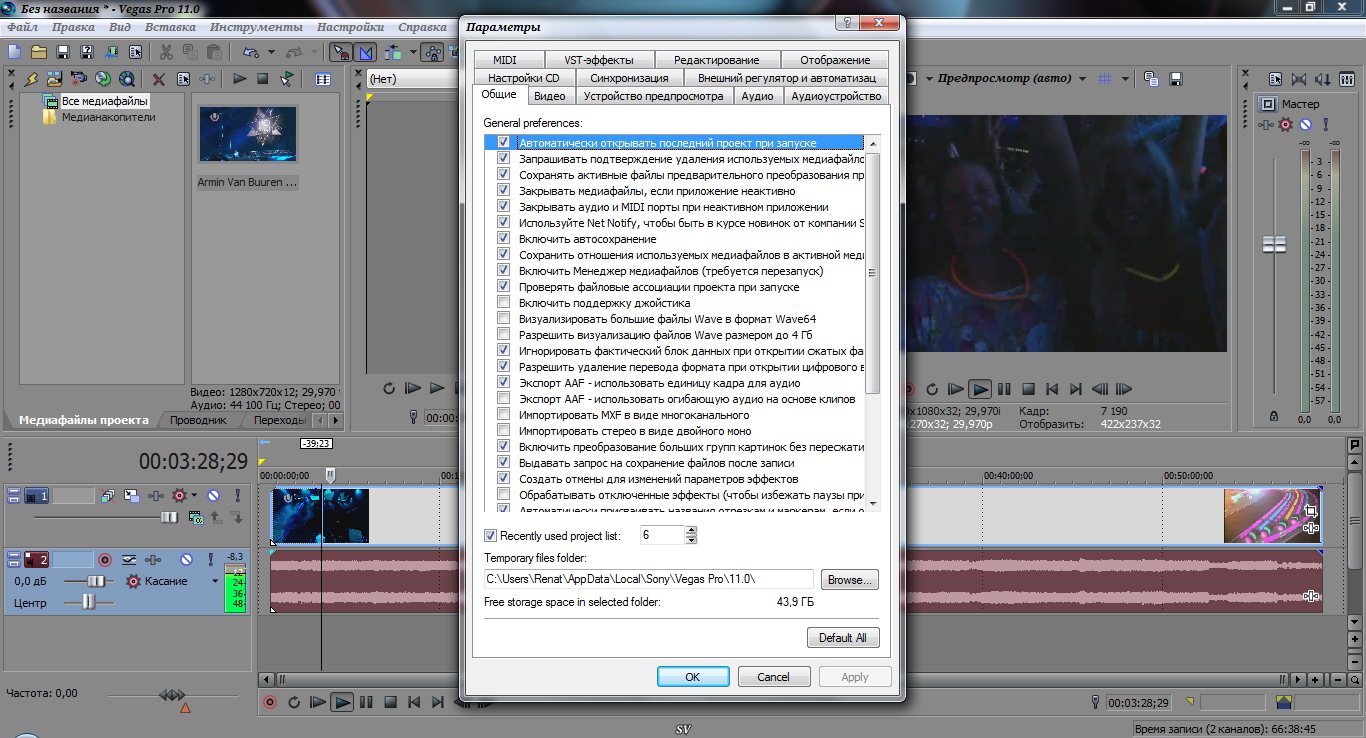Open the 'Редактирование' tab in Параметры

click(716, 60)
